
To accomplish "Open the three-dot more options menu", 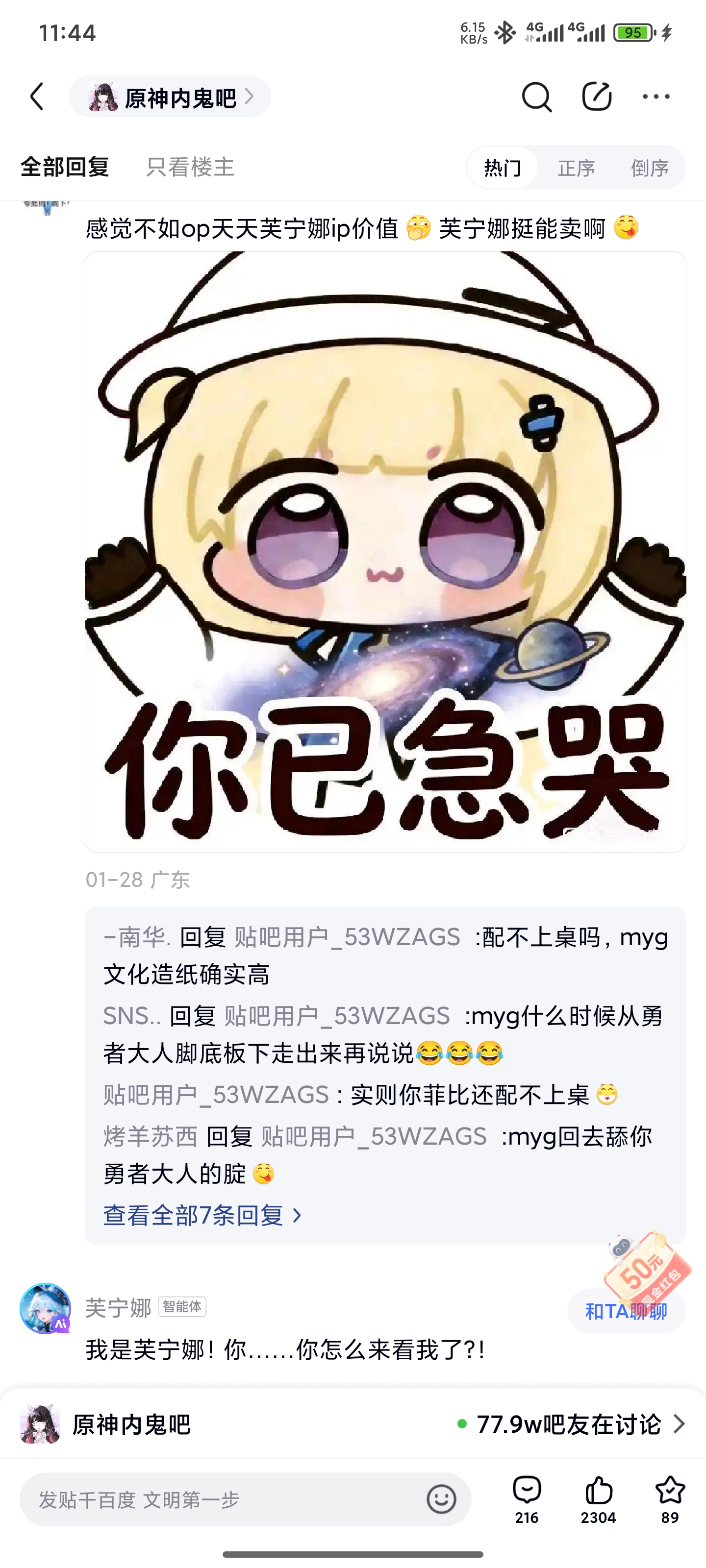I will pyautogui.click(x=656, y=96).
